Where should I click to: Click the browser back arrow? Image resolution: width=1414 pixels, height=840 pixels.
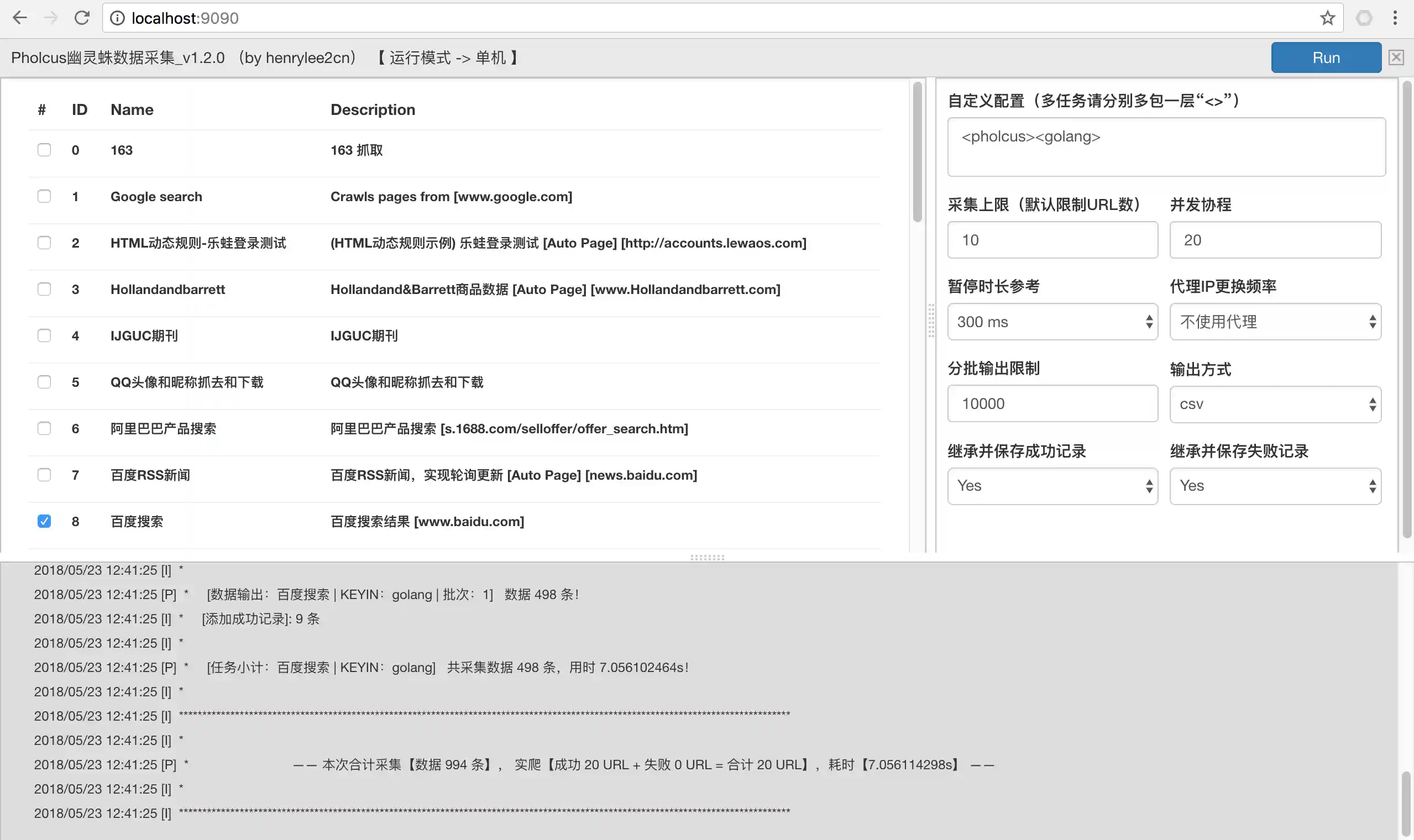(x=20, y=18)
